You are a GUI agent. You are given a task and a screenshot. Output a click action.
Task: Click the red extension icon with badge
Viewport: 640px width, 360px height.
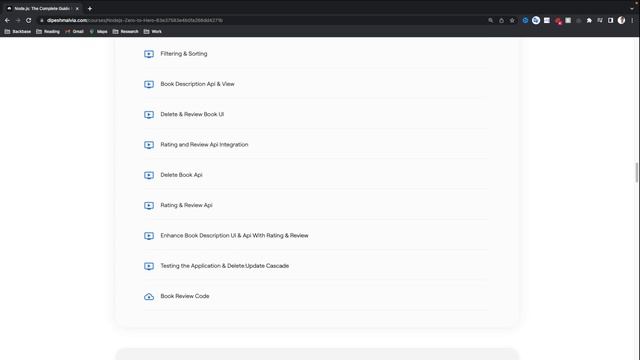tap(558, 21)
